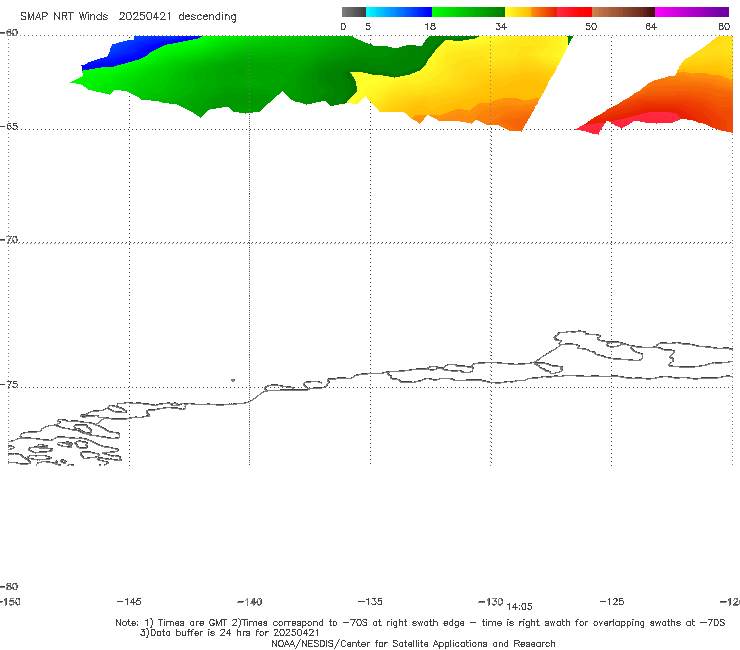Image resolution: width=740 pixels, height=650 pixels.
Task: Select the gray 0–5 segment of the color bar
Action: (354, 12)
